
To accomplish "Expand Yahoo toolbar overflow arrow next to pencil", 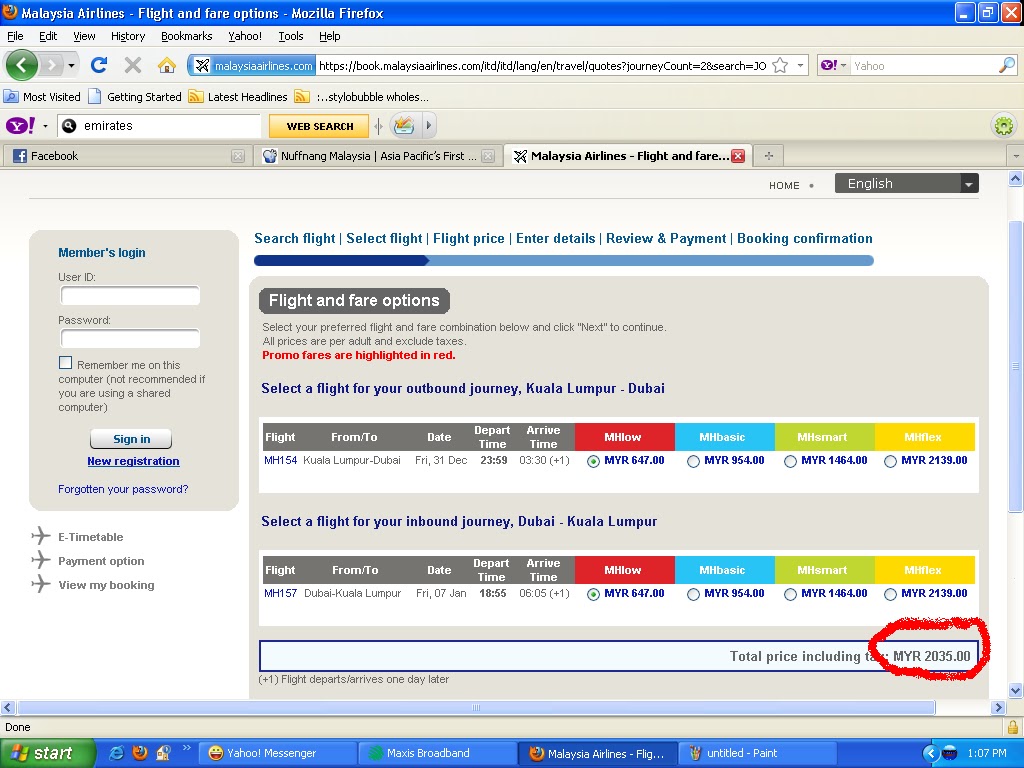I will coord(428,125).
